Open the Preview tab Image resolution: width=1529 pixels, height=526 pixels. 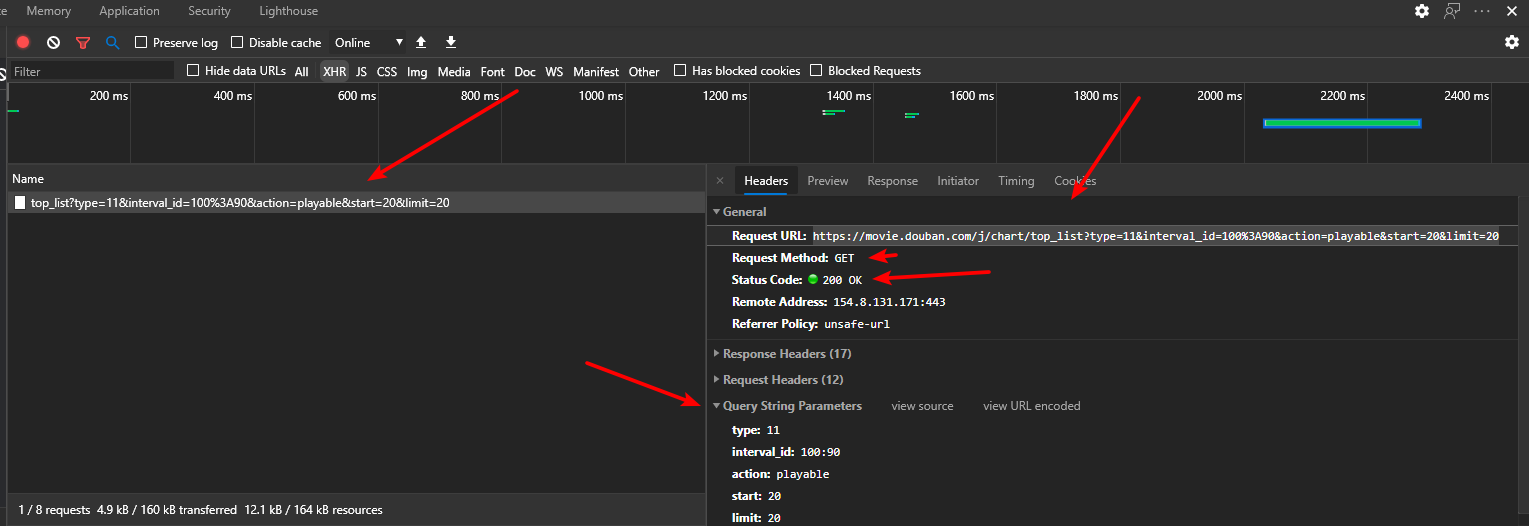[828, 181]
